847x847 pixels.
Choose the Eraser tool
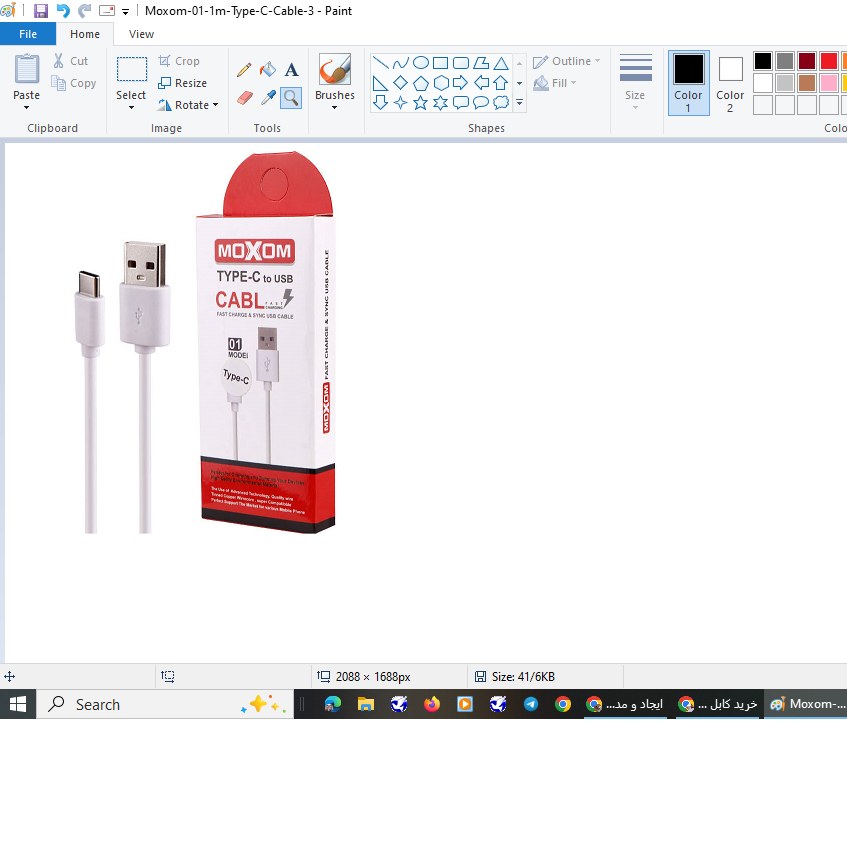(x=246, y=96)
